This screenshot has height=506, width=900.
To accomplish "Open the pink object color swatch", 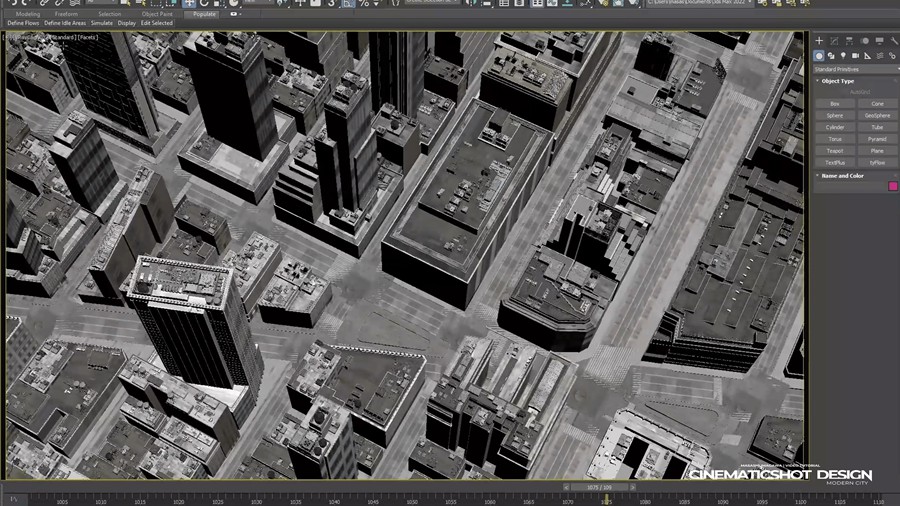I will pyautogui.click(x=893, y=186).
